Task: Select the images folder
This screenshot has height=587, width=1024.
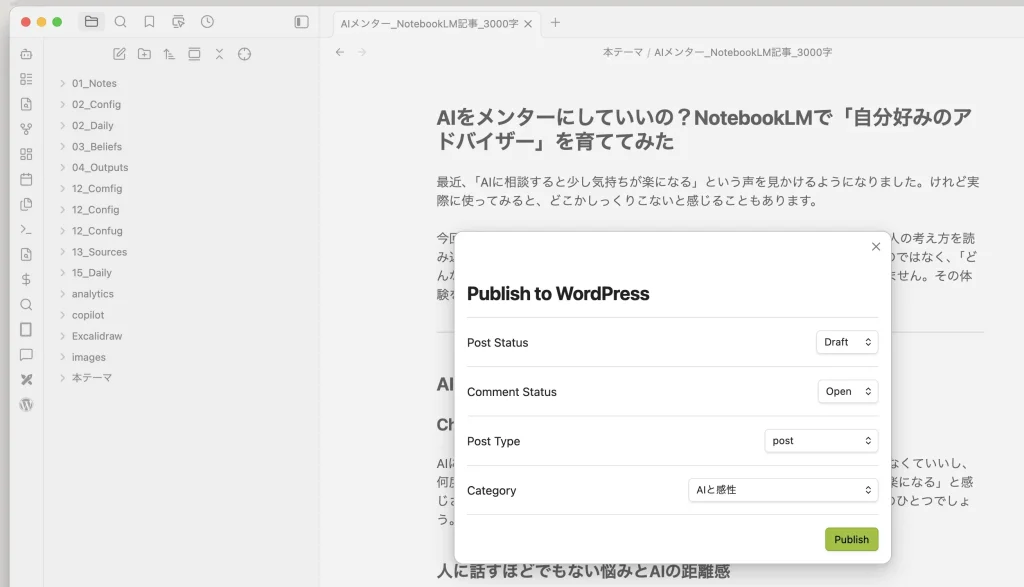Action: coord(89,357)
